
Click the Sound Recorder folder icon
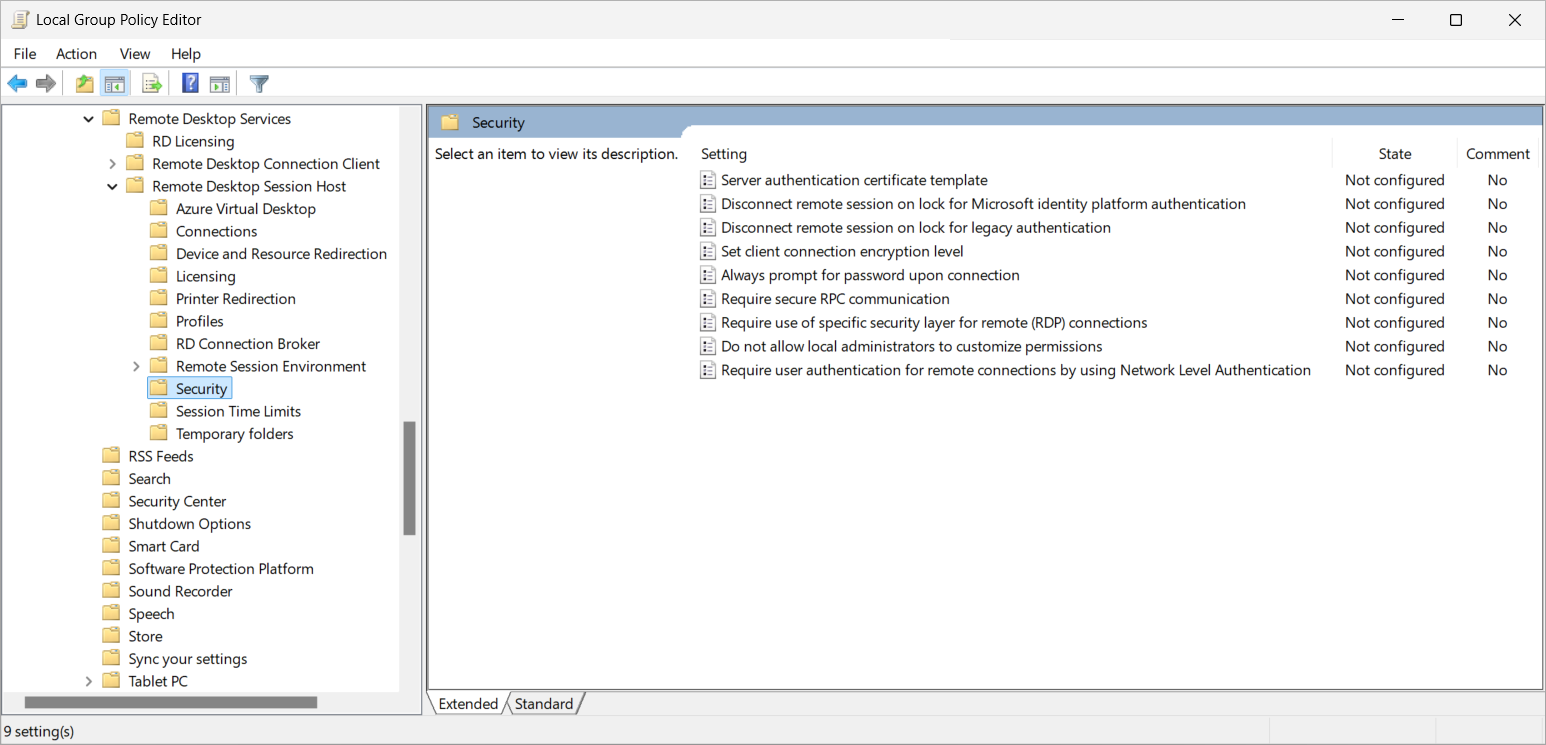point(111,591)
